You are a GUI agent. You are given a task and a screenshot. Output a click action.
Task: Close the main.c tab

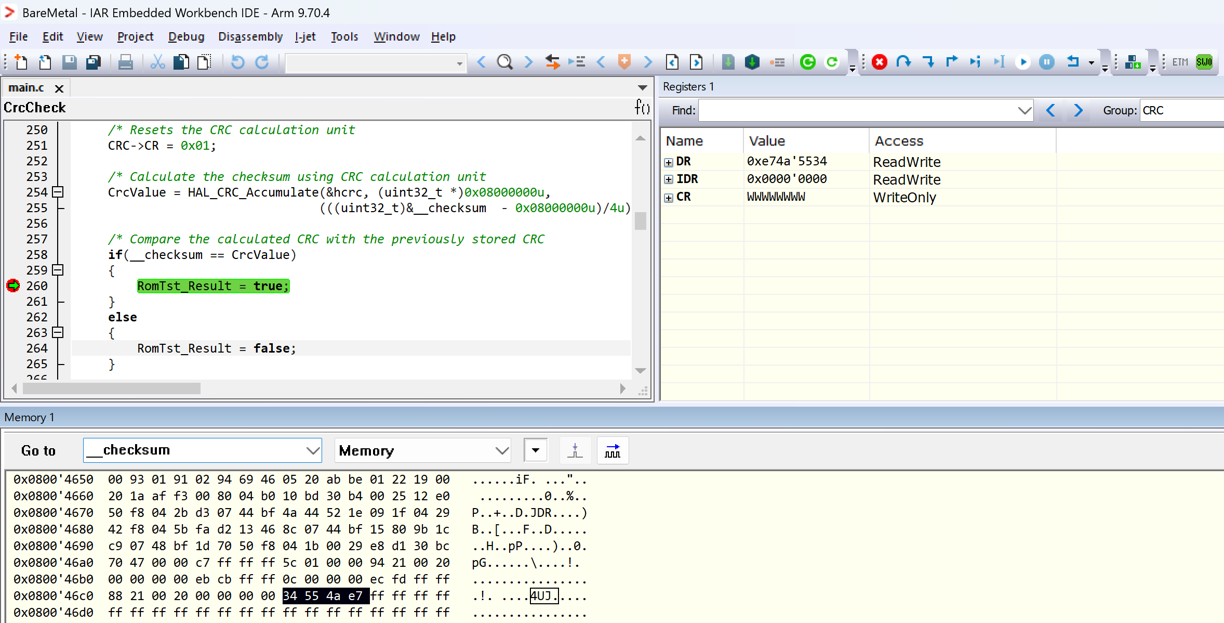(59, 89)
